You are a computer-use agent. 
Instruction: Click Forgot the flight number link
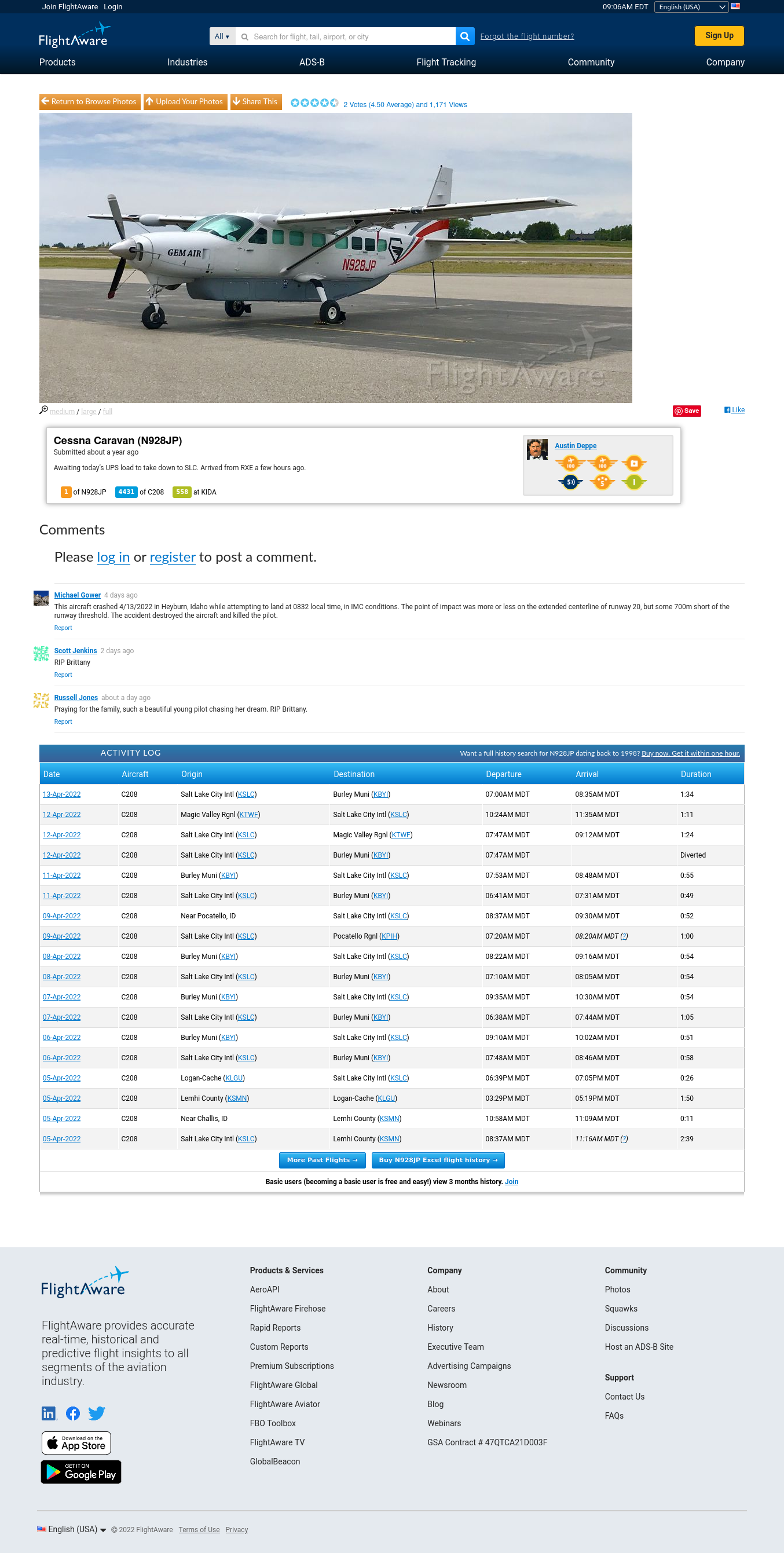coord(527,36)
